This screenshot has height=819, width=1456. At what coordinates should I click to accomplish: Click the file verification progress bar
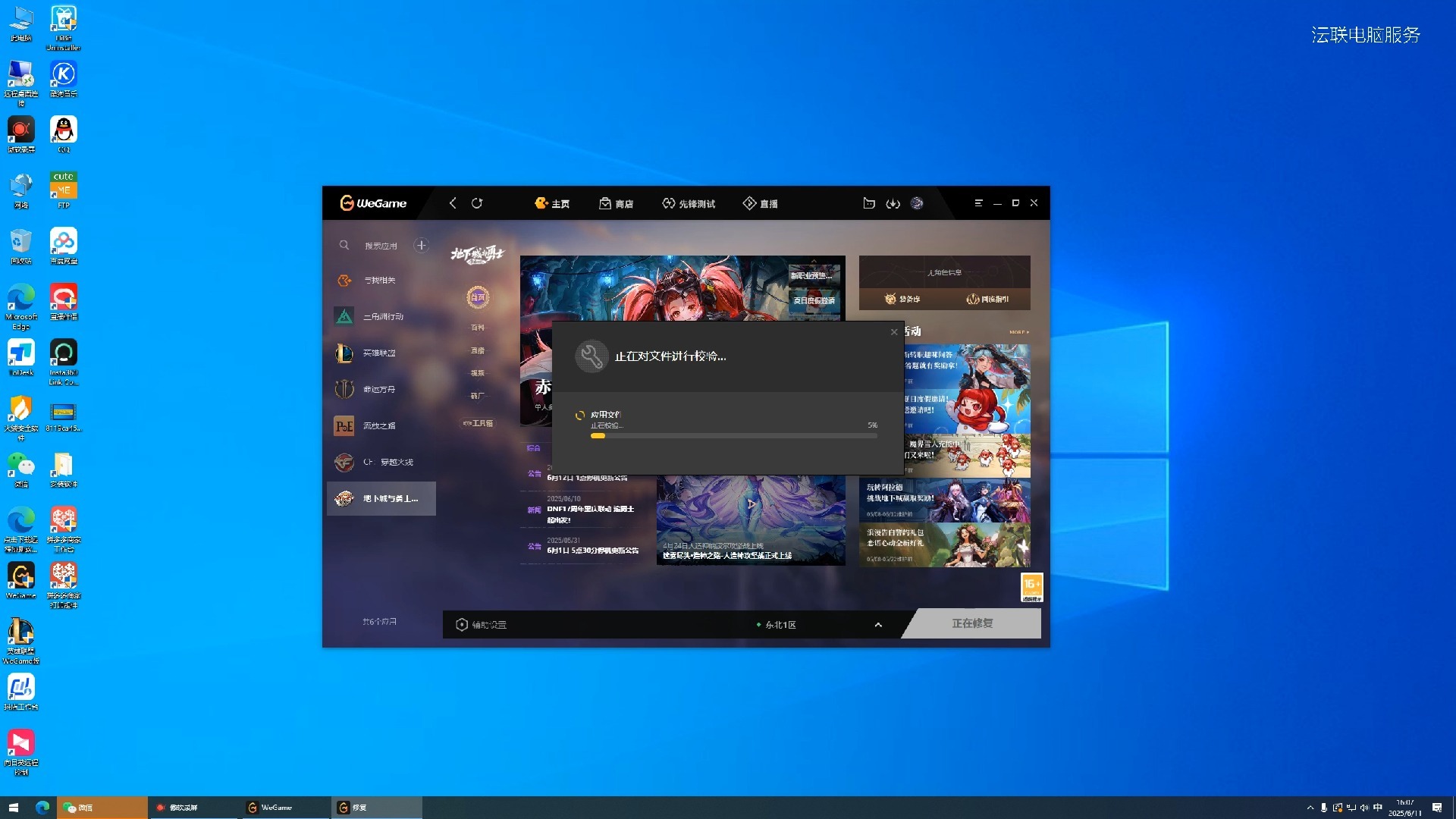pyautogui.click(x=734, y=436)
